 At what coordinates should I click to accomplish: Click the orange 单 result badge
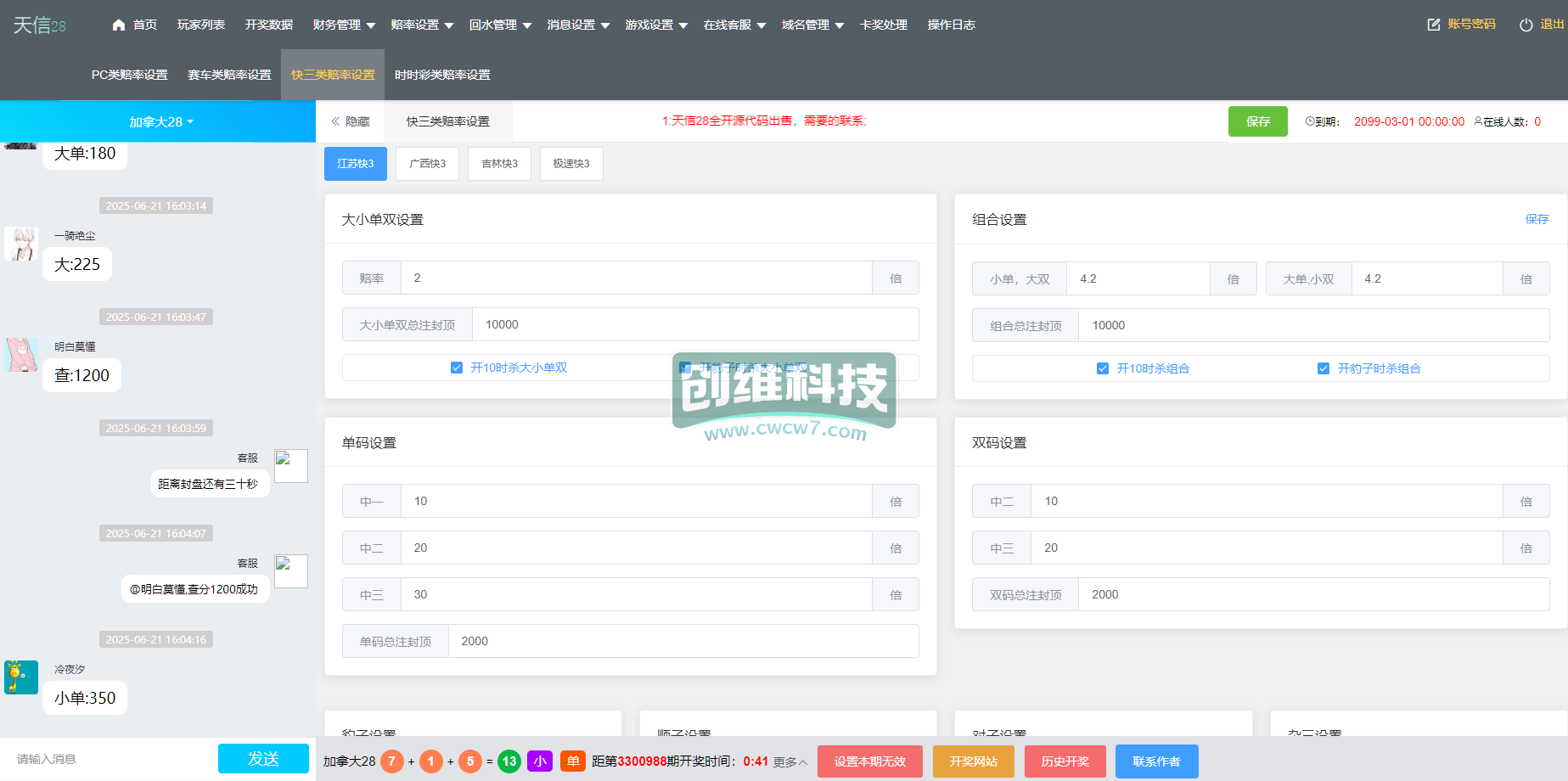click(x=573, y=761)
